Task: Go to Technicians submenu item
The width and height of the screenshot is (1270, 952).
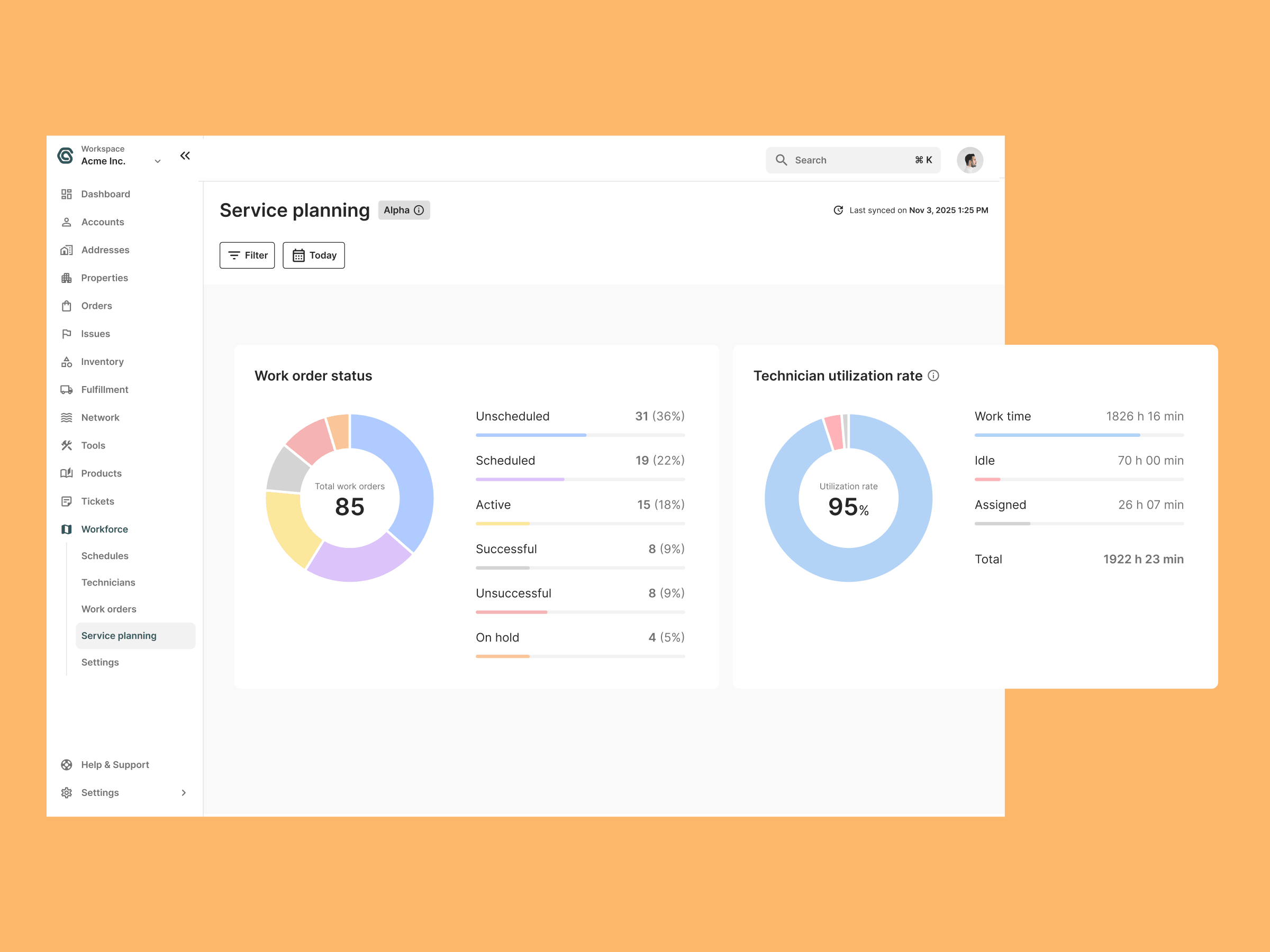Action: point(108,582)
